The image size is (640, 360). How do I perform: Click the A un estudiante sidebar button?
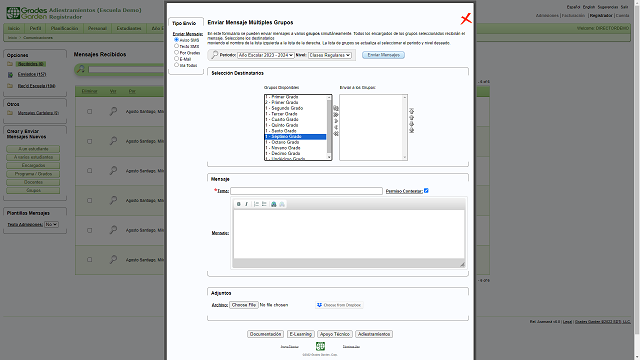(33, 149)
